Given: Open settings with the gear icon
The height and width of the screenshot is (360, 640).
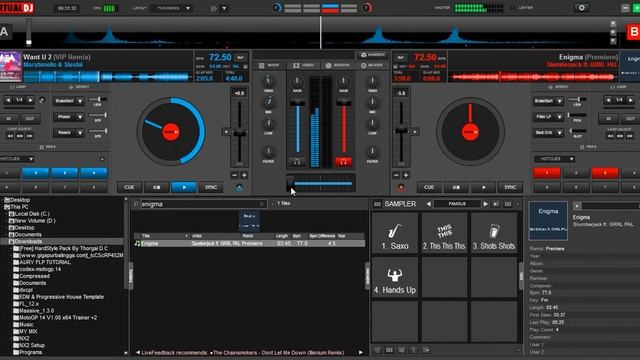Looking at the screenshot, I should click(x=581, y=8).
